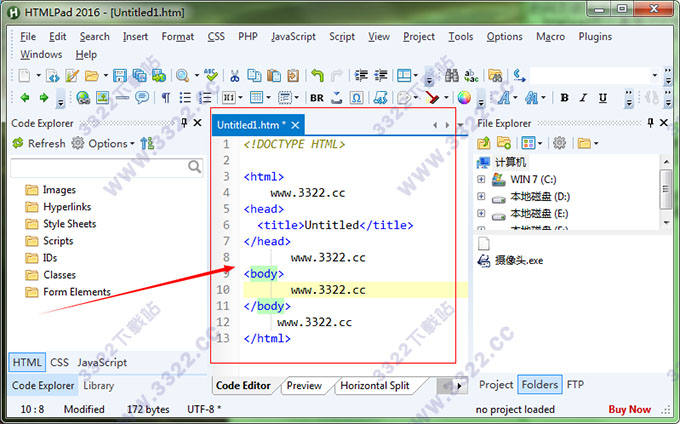Open the search toolbar combo box dropdown
This screenshot has height=424, width=680.
654,75
